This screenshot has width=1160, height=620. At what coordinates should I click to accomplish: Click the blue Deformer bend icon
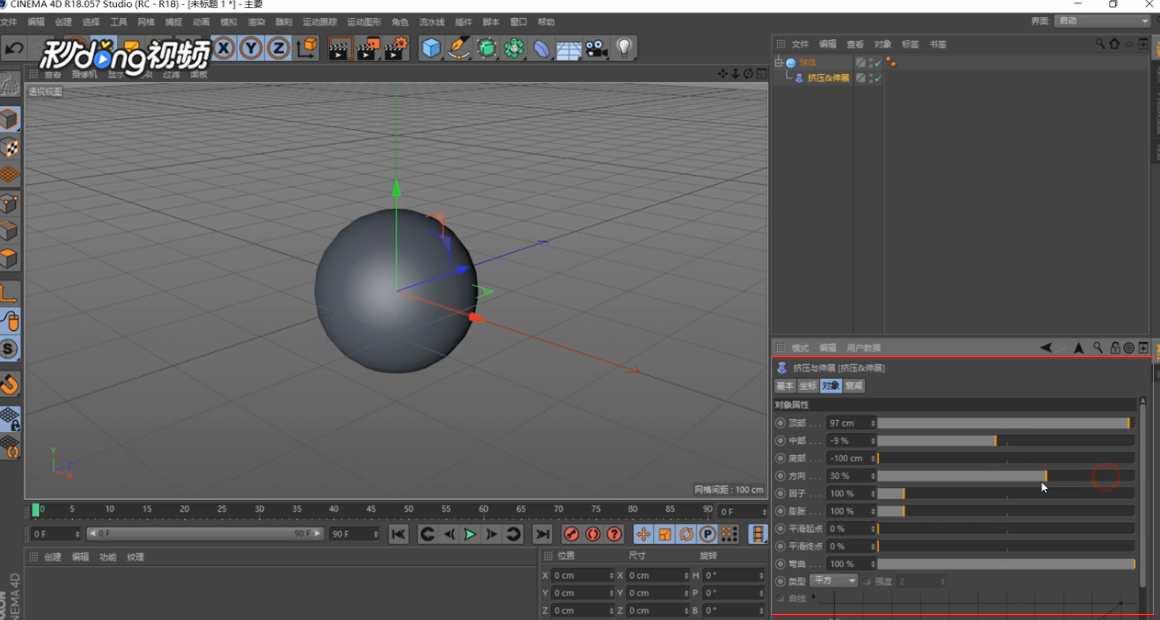click(x=542, y=49)
